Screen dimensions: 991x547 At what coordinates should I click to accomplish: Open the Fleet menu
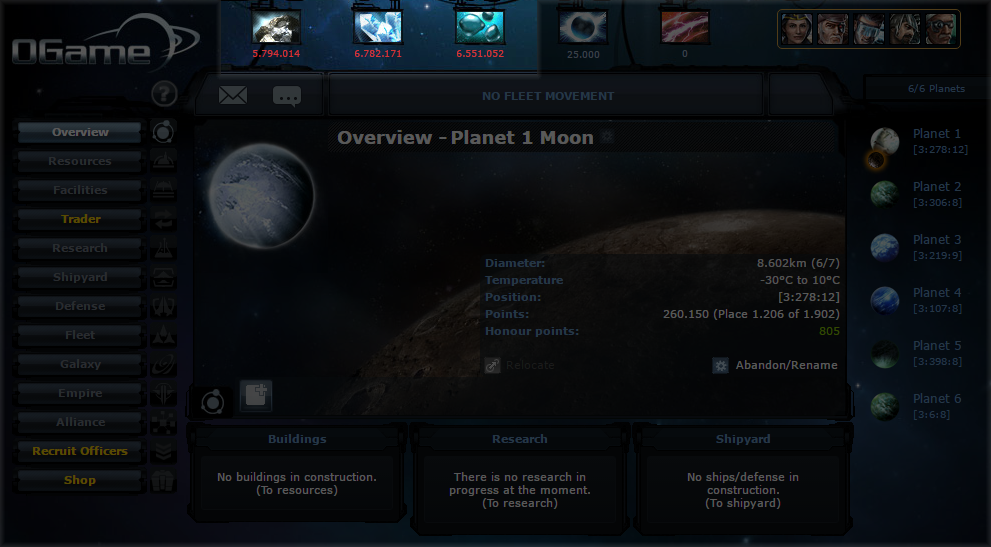click(x=80, y=335)
